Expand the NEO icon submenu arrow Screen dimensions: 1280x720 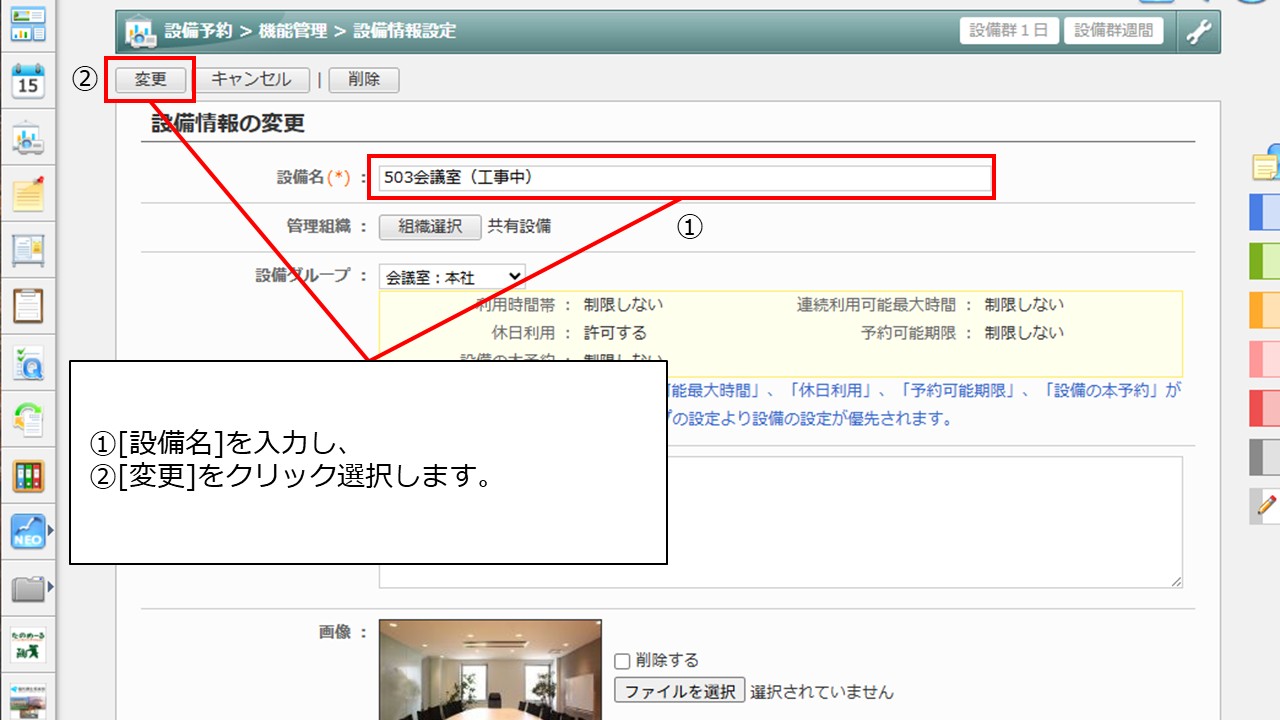pyautogui.click(x=51, y=530)
